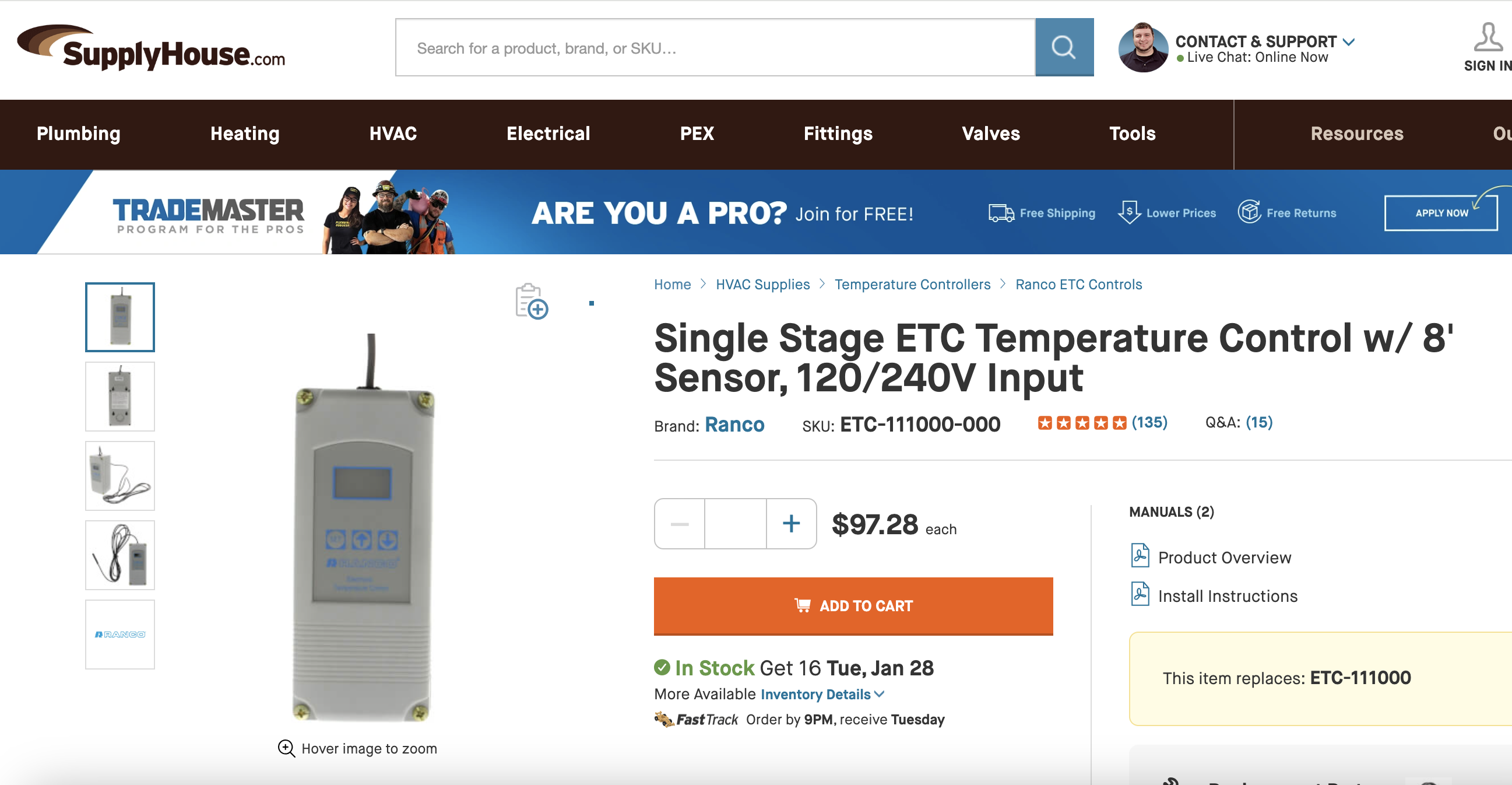Decrease quantity with the minus button
1512x785 pixels.
coord(680,524)
